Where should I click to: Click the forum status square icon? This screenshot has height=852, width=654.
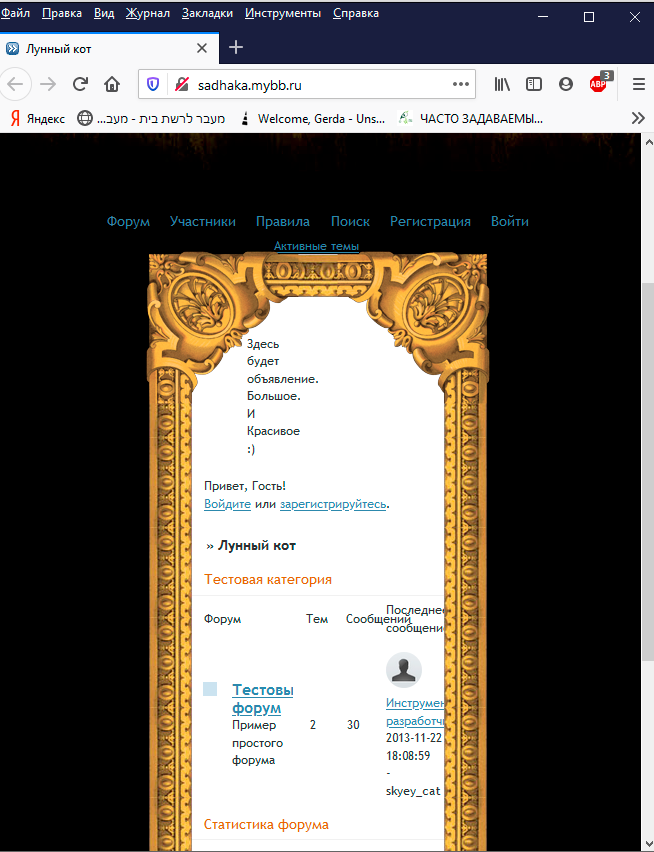click(x=210, y=689)
